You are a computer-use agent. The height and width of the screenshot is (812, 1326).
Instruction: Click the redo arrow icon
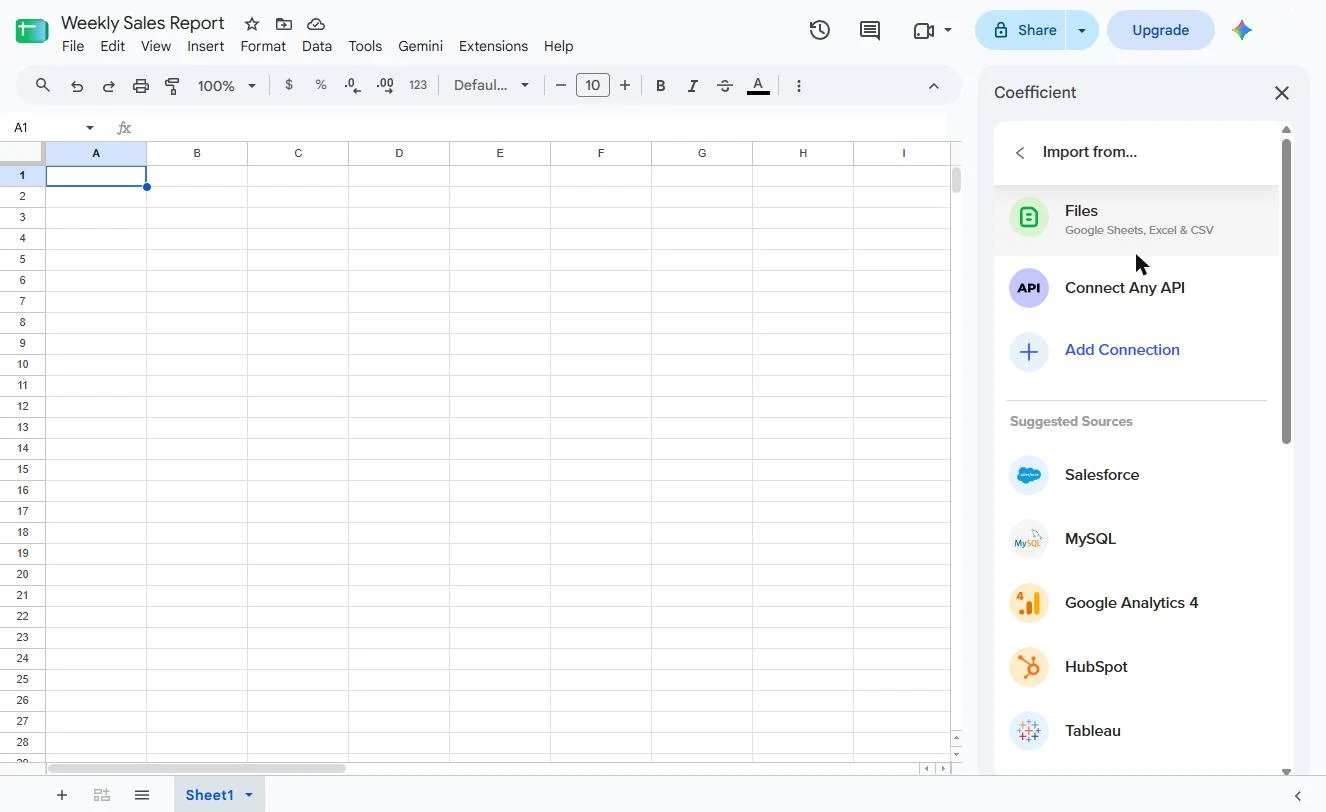(x=109, y=86)
